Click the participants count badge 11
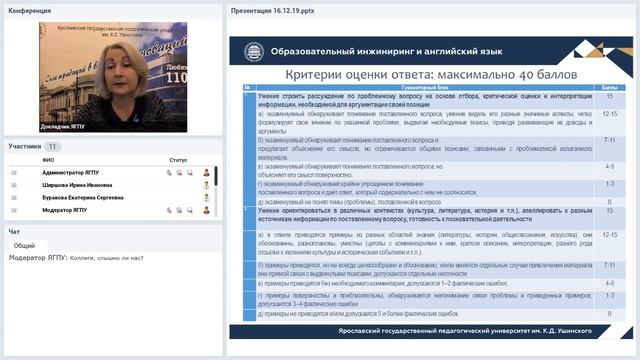The width and height of the screenshot is (640, 360). (x=52, y=147)
